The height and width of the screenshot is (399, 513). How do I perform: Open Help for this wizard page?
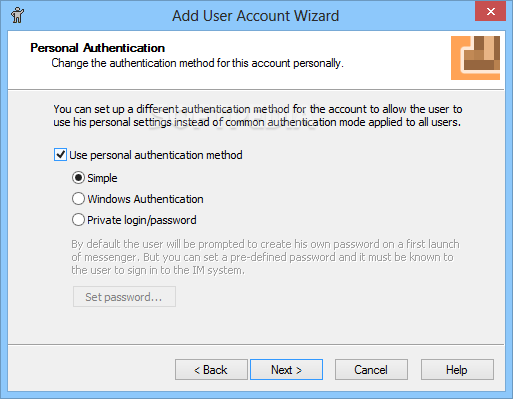point(457,370)
